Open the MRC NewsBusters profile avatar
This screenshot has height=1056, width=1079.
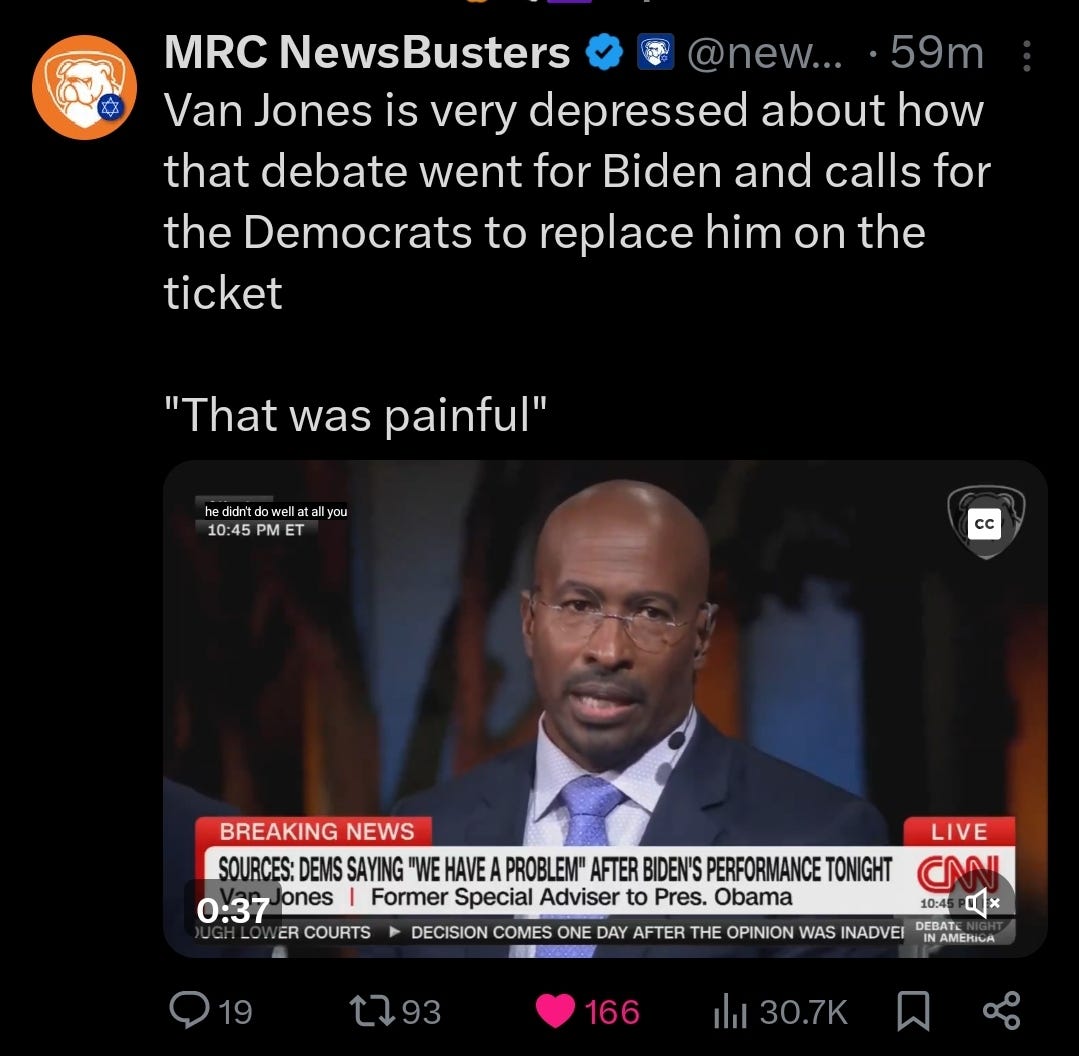(84, 87)
